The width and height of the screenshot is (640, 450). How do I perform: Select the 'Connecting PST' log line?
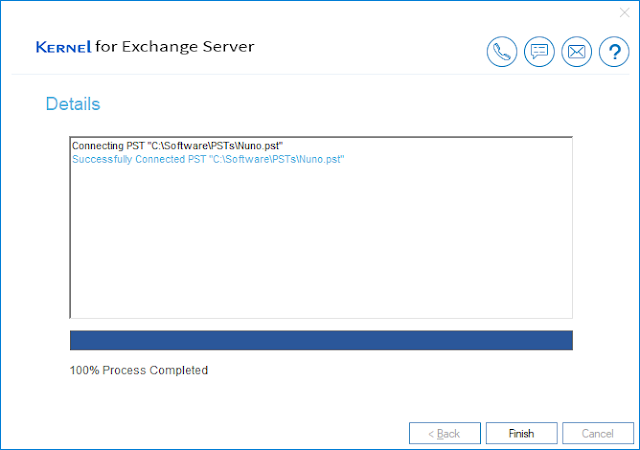[178, 146]
